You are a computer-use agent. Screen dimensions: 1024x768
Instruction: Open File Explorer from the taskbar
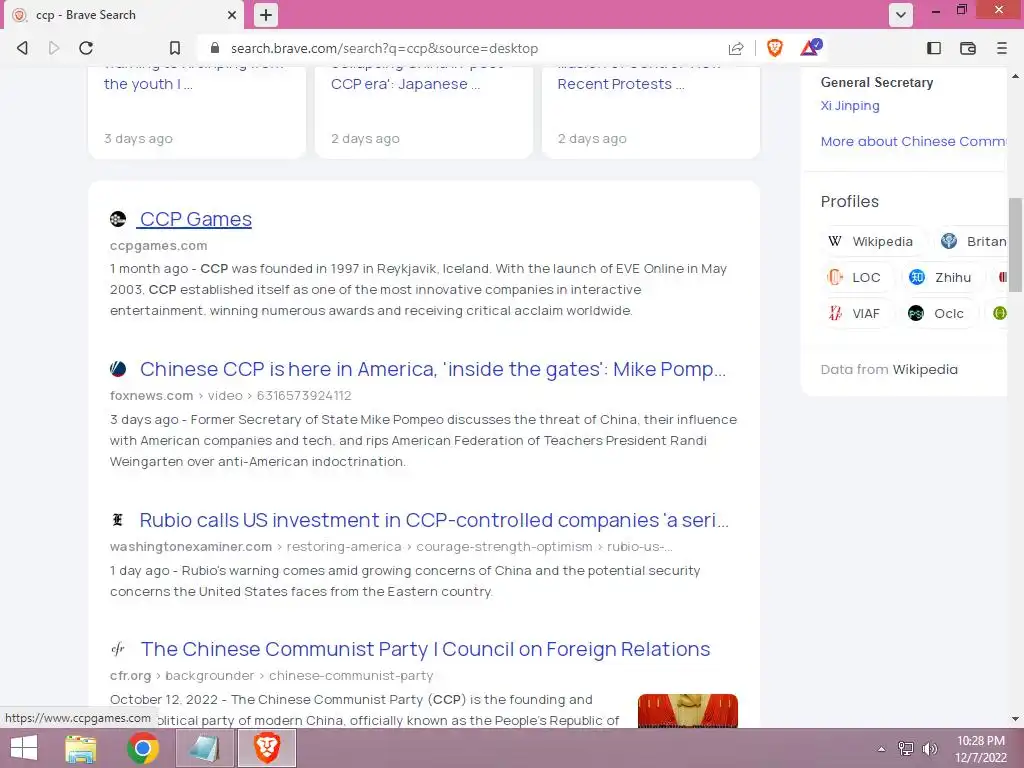coord(81,748)
